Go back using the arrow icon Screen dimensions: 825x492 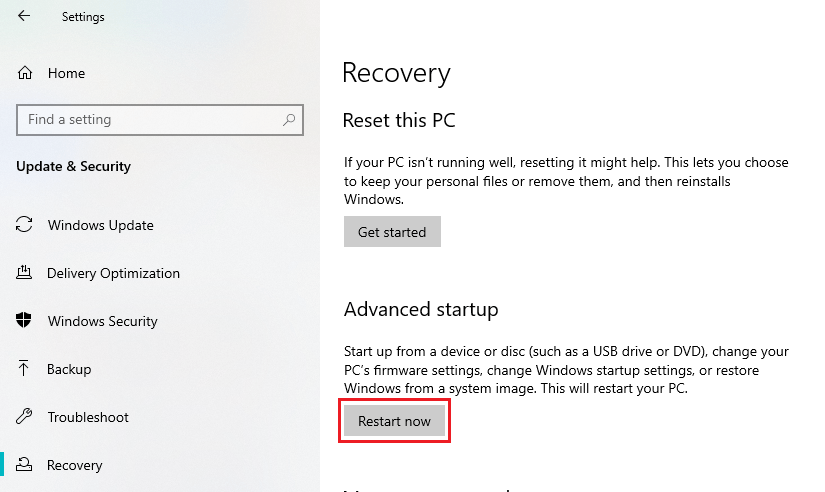(x=24, y=16)
